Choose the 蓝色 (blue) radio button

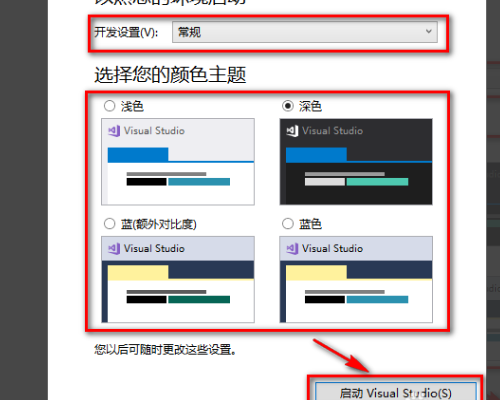coord(288,224)
